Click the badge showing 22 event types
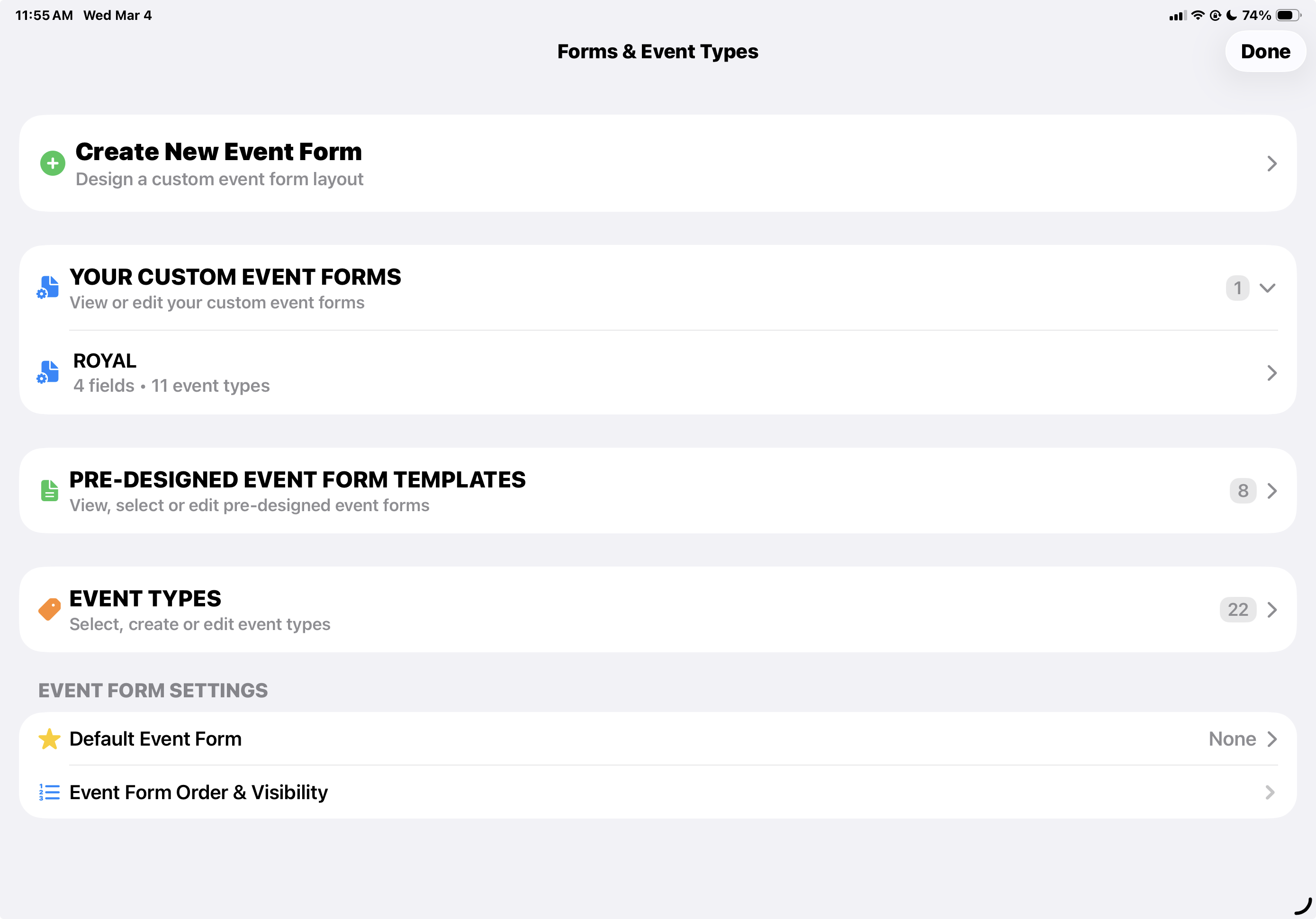Screen dimensions: 1316x919 coord(1239,609)
